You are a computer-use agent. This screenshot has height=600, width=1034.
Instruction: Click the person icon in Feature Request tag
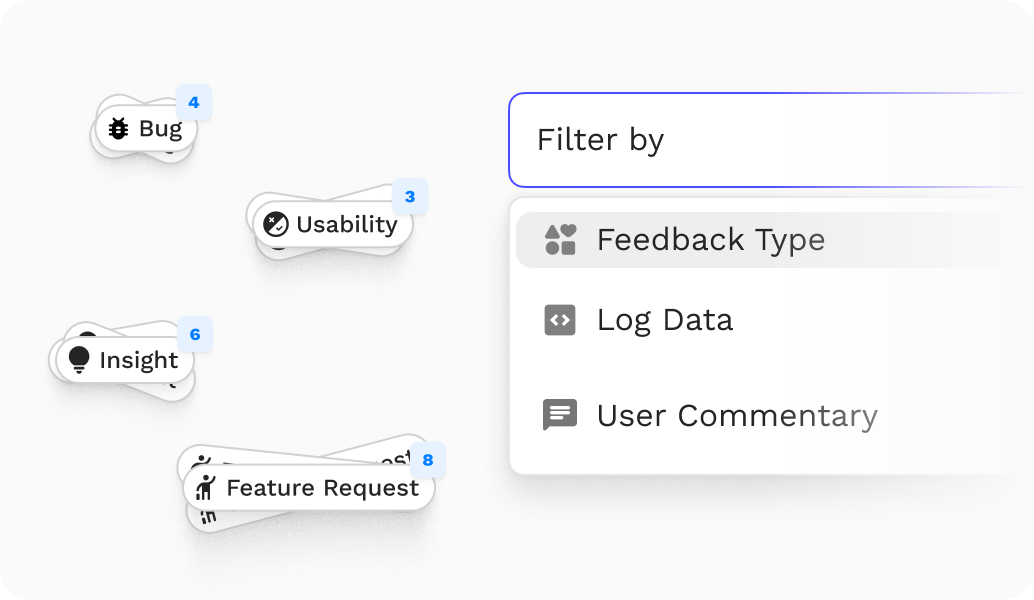tap(206, 487)
